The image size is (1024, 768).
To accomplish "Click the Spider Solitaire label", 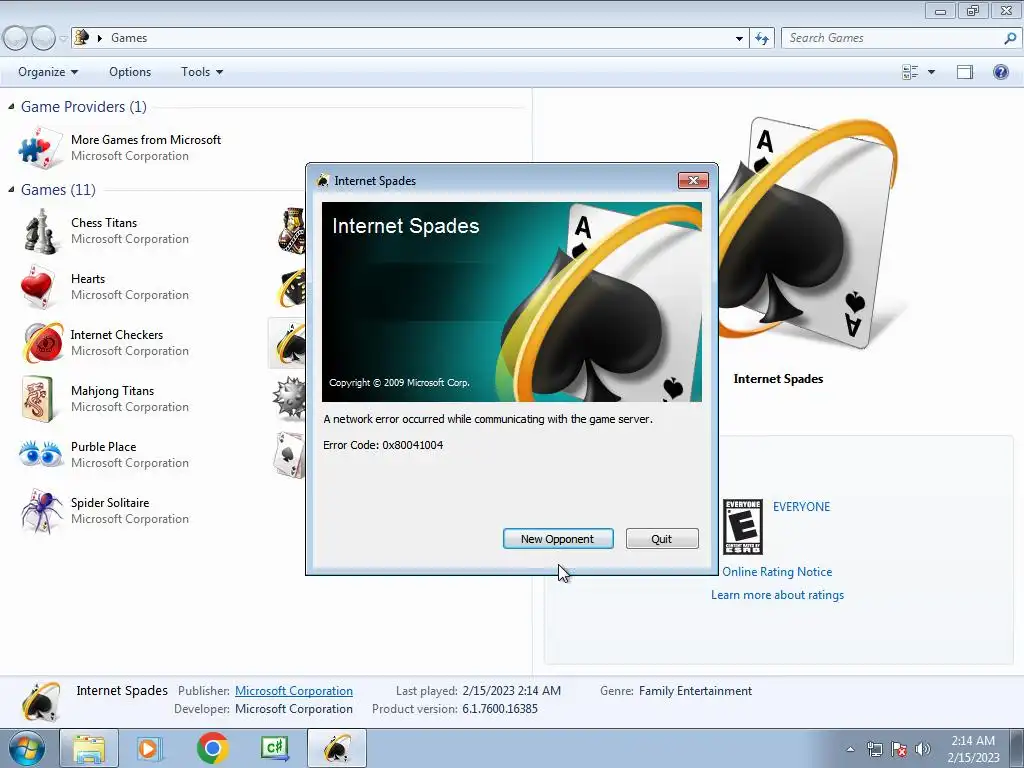I will [110, 503].
